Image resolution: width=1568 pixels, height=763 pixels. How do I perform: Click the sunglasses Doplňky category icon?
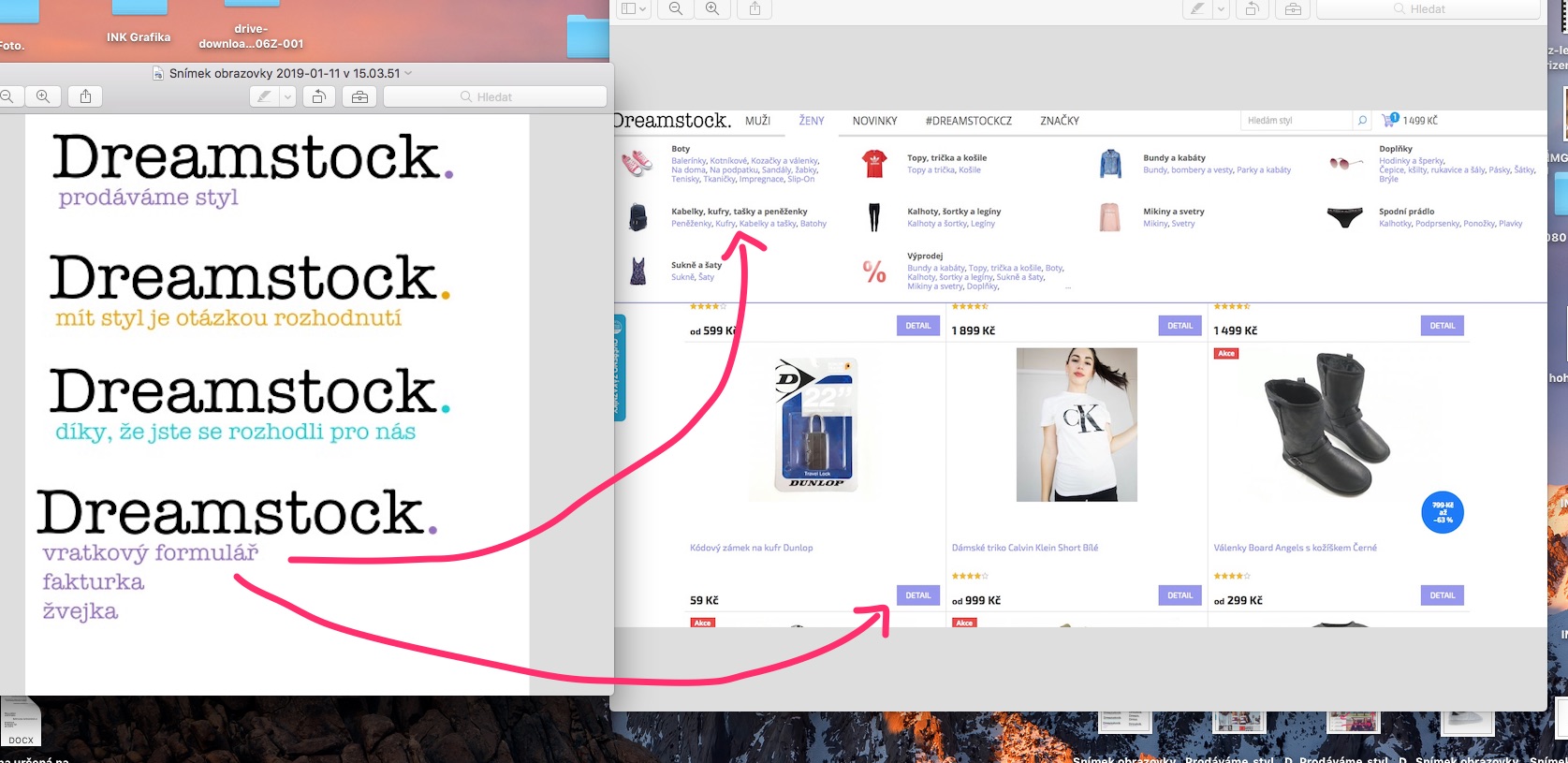[1345, 164]
